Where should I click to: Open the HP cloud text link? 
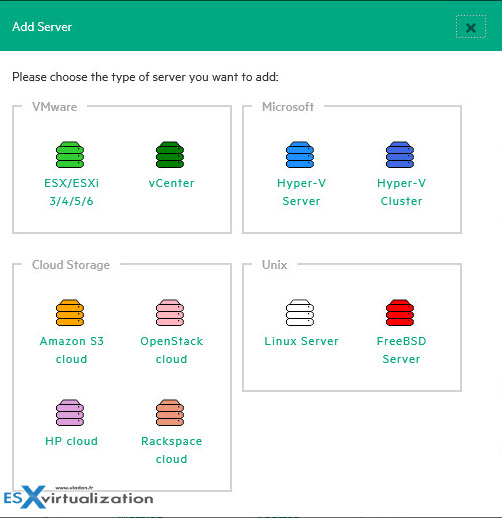71,441
